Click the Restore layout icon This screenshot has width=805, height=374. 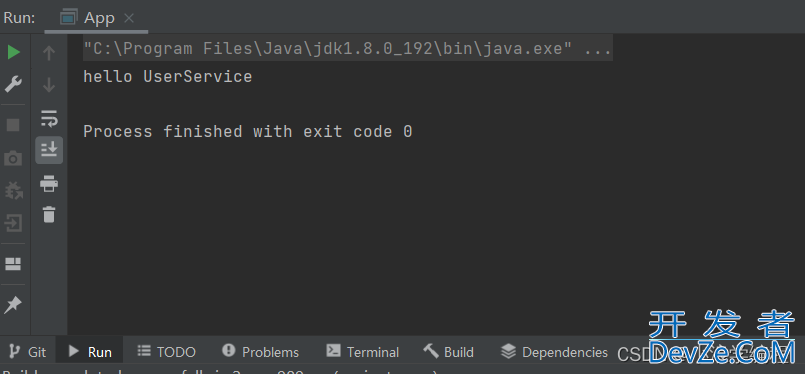tap(13, 264)
